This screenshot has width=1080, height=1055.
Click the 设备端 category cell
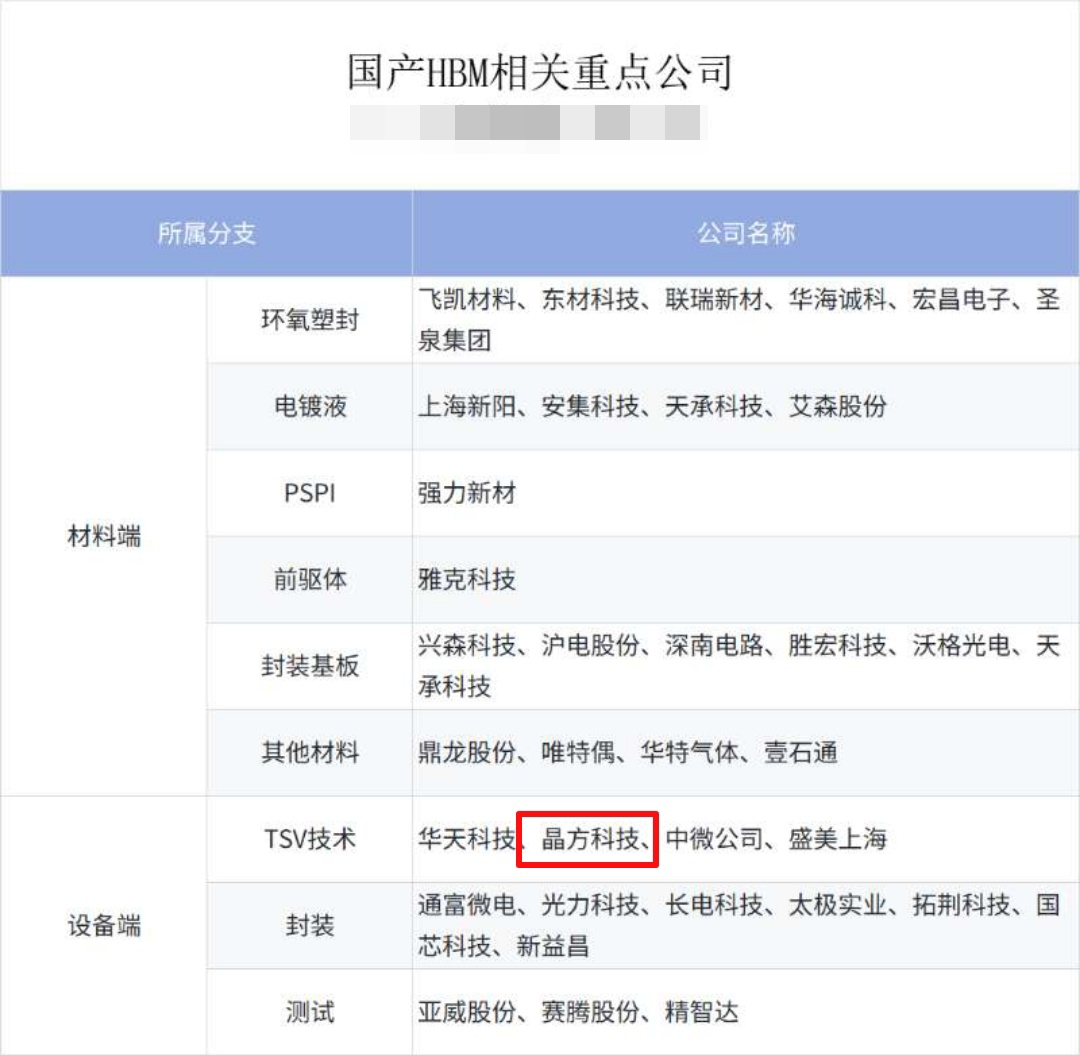point(104,925)
